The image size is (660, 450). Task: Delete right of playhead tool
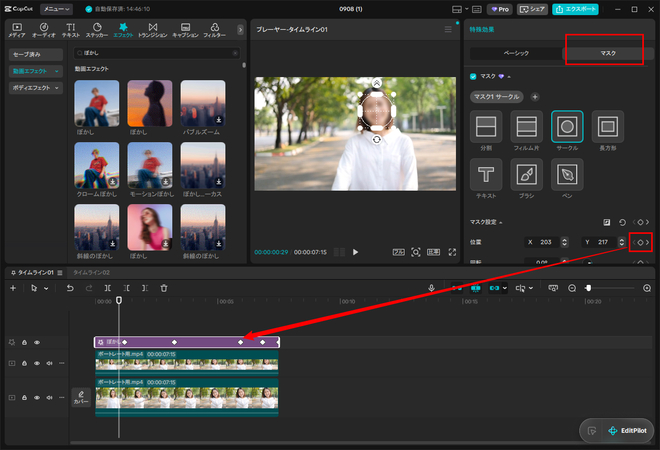pos(145,288)
